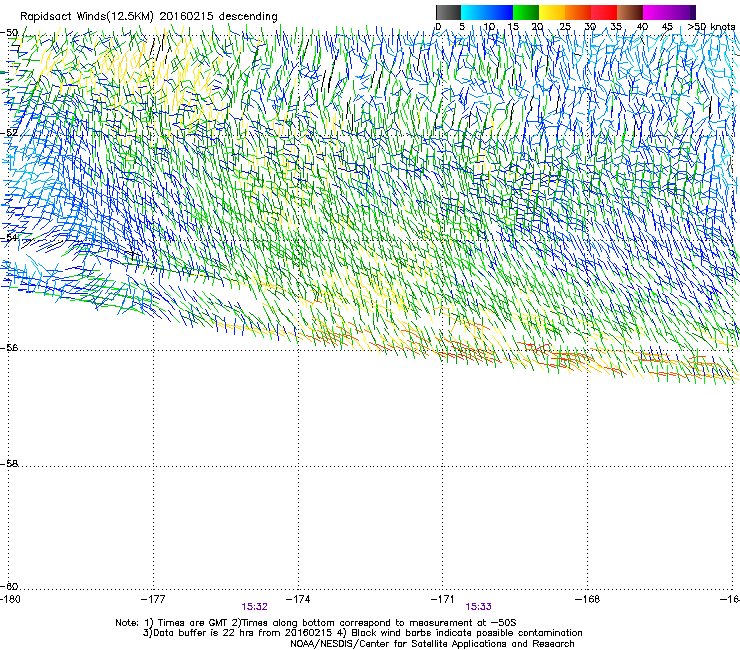This screenshot has width=740, height=650.
Task: Click the magenta 40-45 knots legend segment
Action: [656, 12]
